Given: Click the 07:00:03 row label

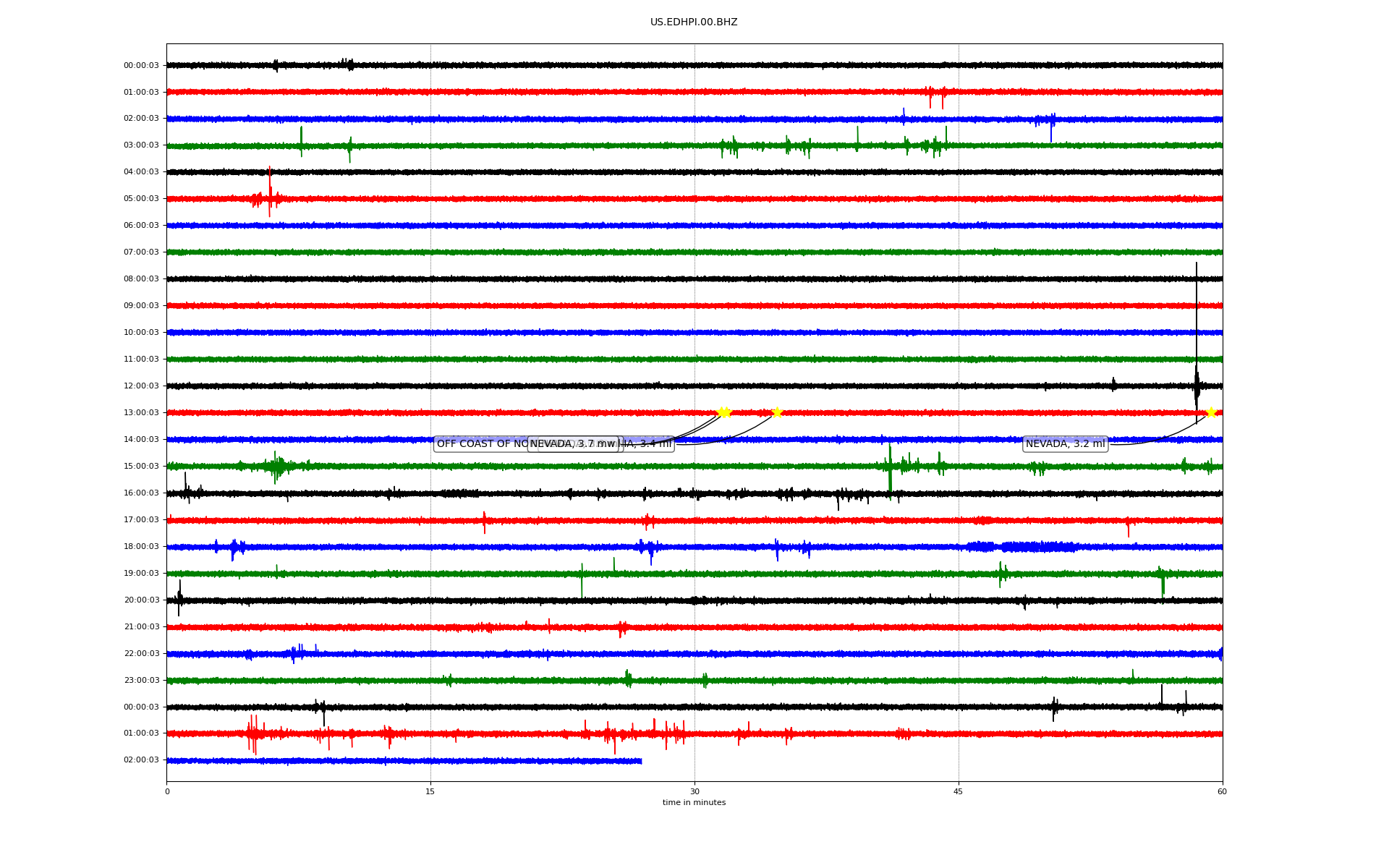Looking at the screenshot, I should point(141,252).
